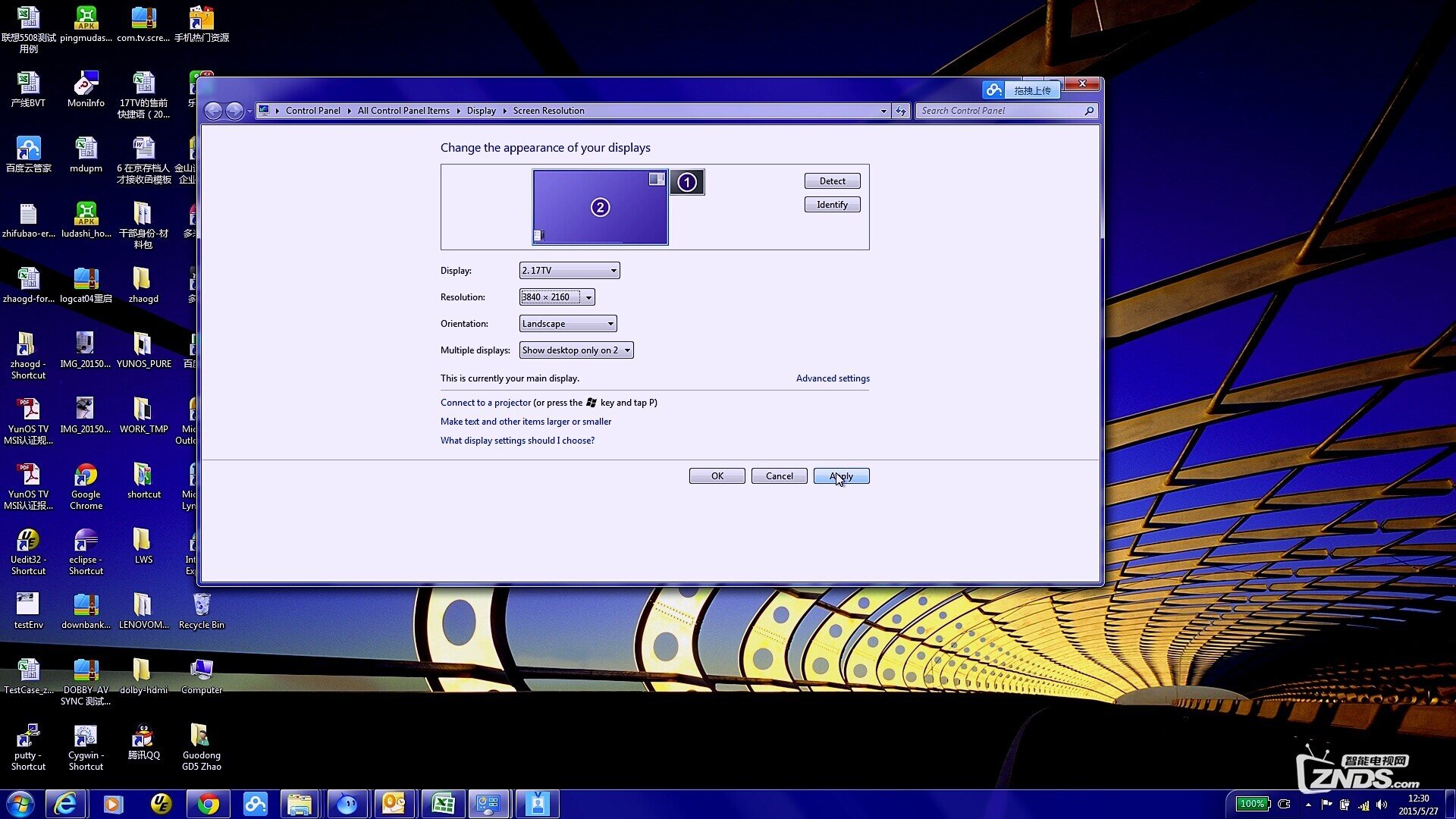Open Computer desktop icon
The height and width of the screenshot is (819, 1456).
201,676
